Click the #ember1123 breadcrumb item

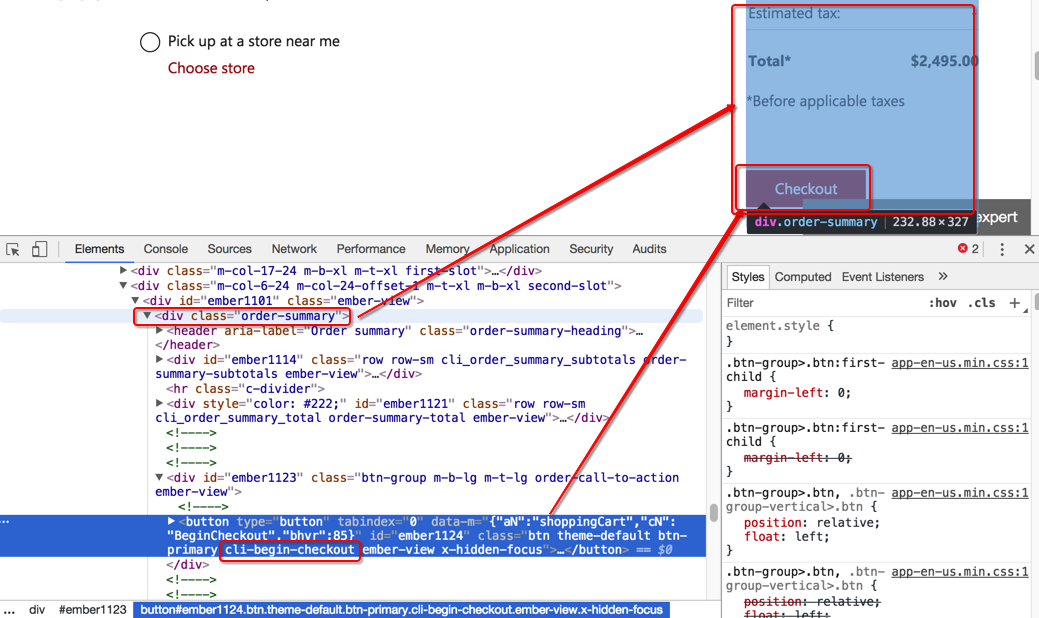pos(93,609)
